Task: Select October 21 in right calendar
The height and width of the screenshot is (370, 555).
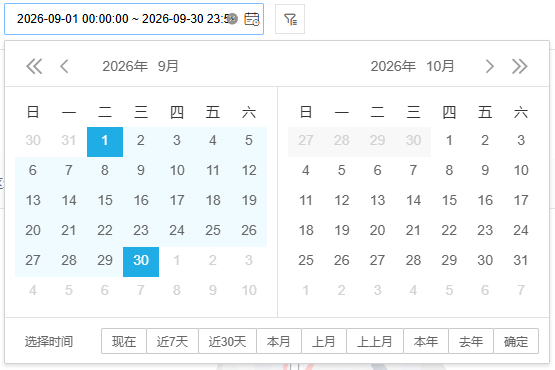Action: click(413, 230)
